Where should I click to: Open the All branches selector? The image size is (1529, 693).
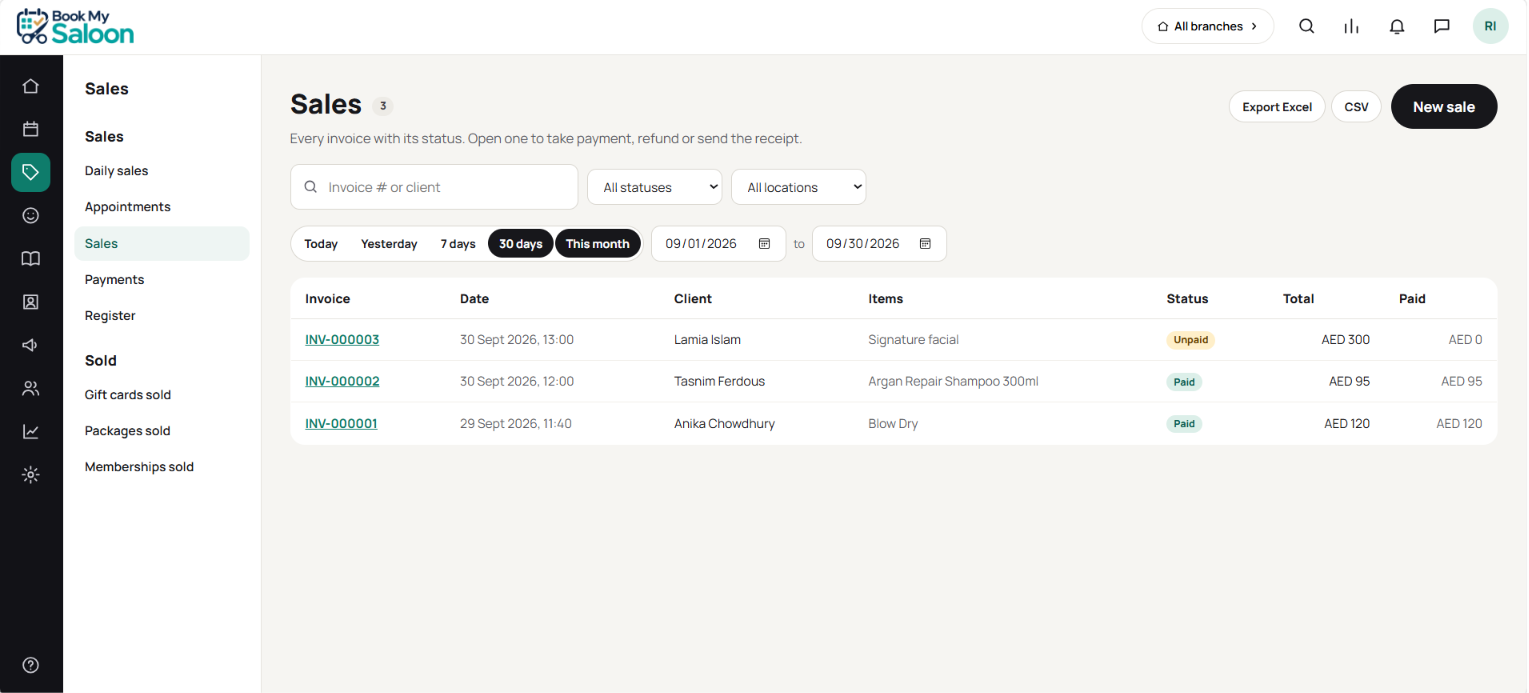point(1208,26)
